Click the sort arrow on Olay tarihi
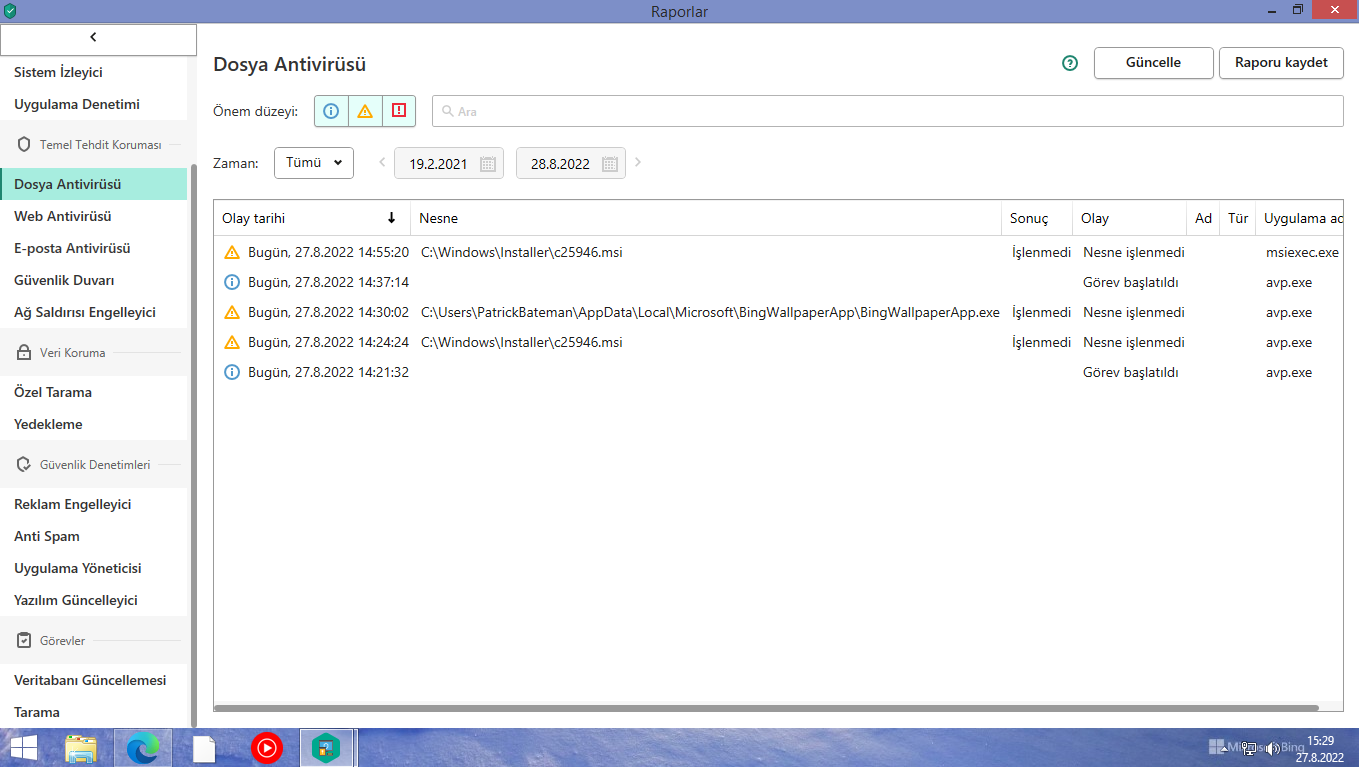Image resolution: width=1359 pixels, height=767 pixels. point(392,218)
